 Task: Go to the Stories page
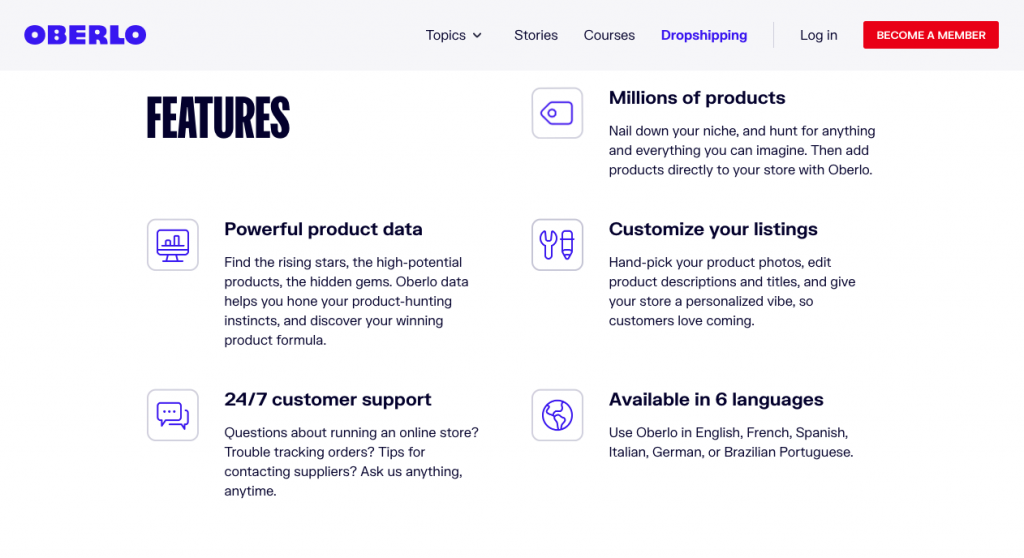[536, 35]
